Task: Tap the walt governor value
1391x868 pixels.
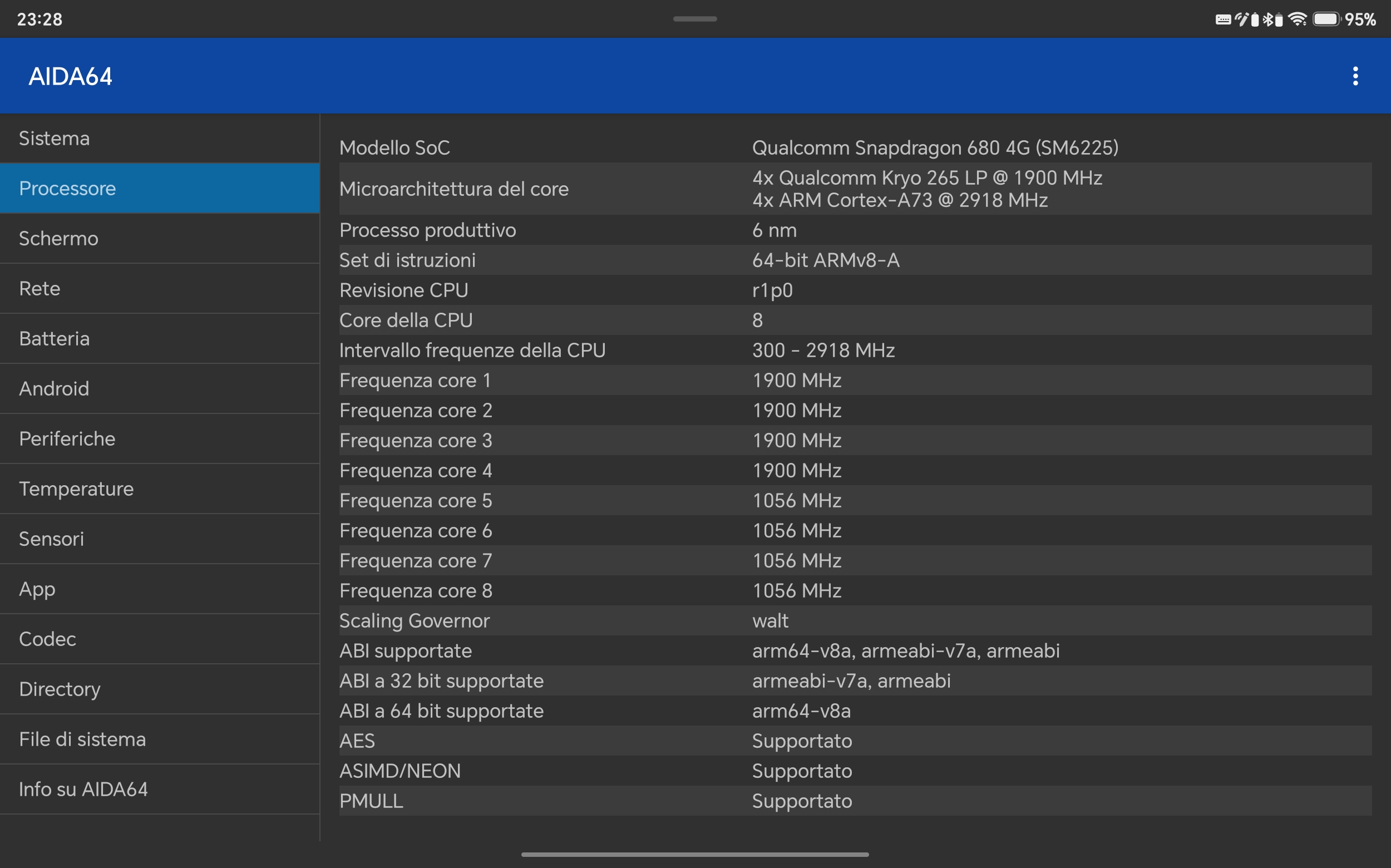Action: tap(770, 620)
